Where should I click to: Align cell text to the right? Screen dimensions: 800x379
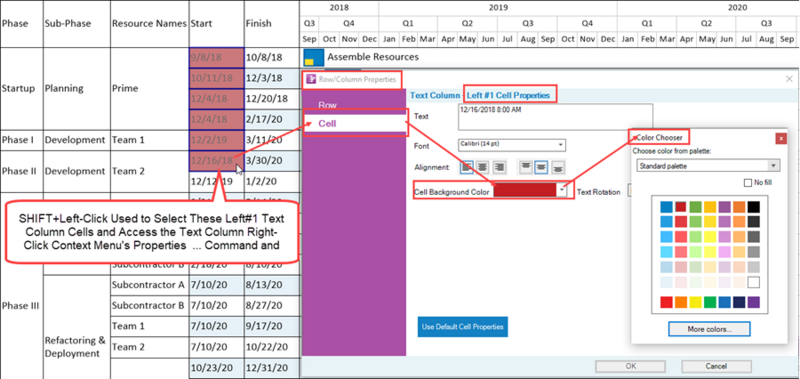pos(499,167)
